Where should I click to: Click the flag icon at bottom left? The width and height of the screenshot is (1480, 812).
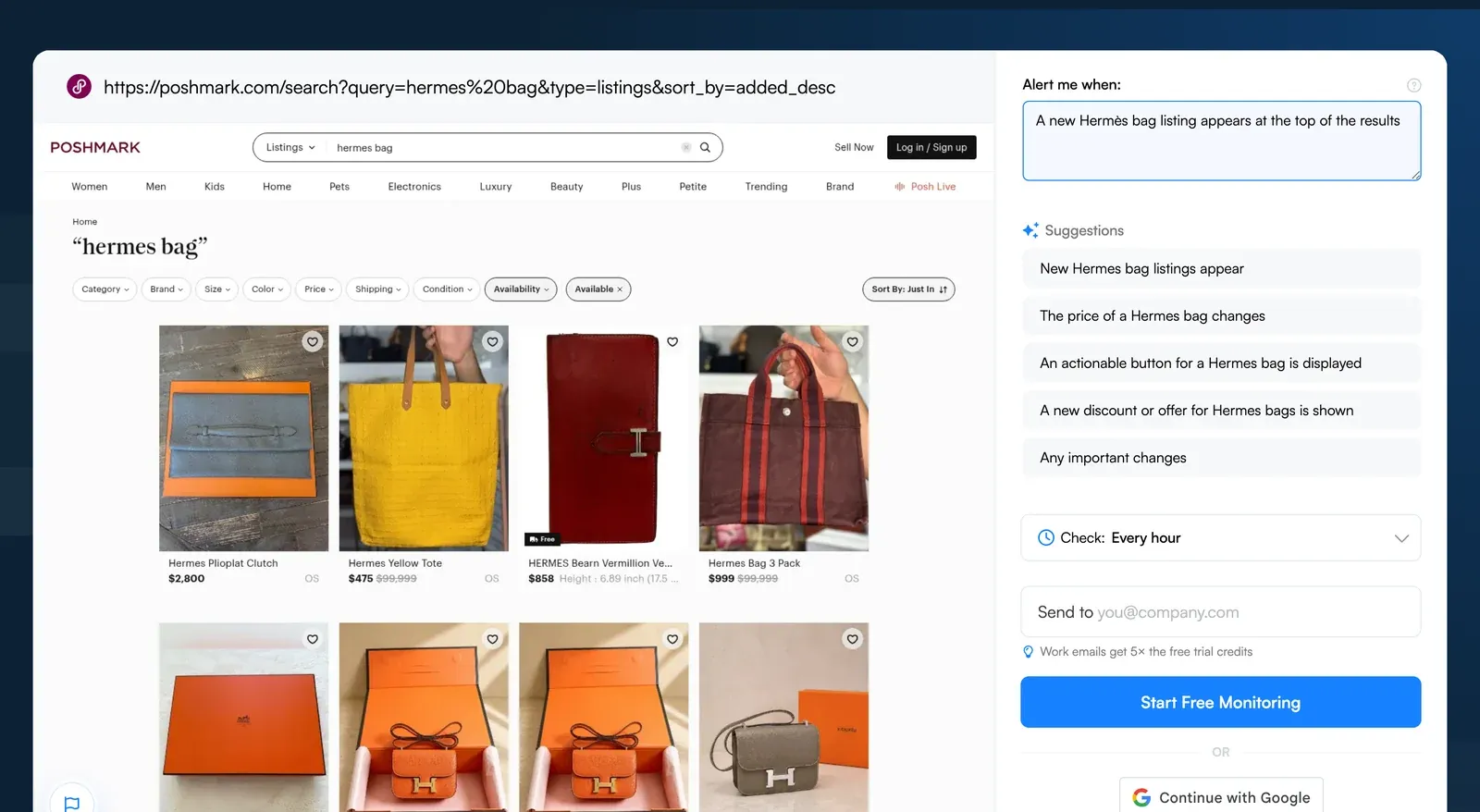(x=71, y=804)
